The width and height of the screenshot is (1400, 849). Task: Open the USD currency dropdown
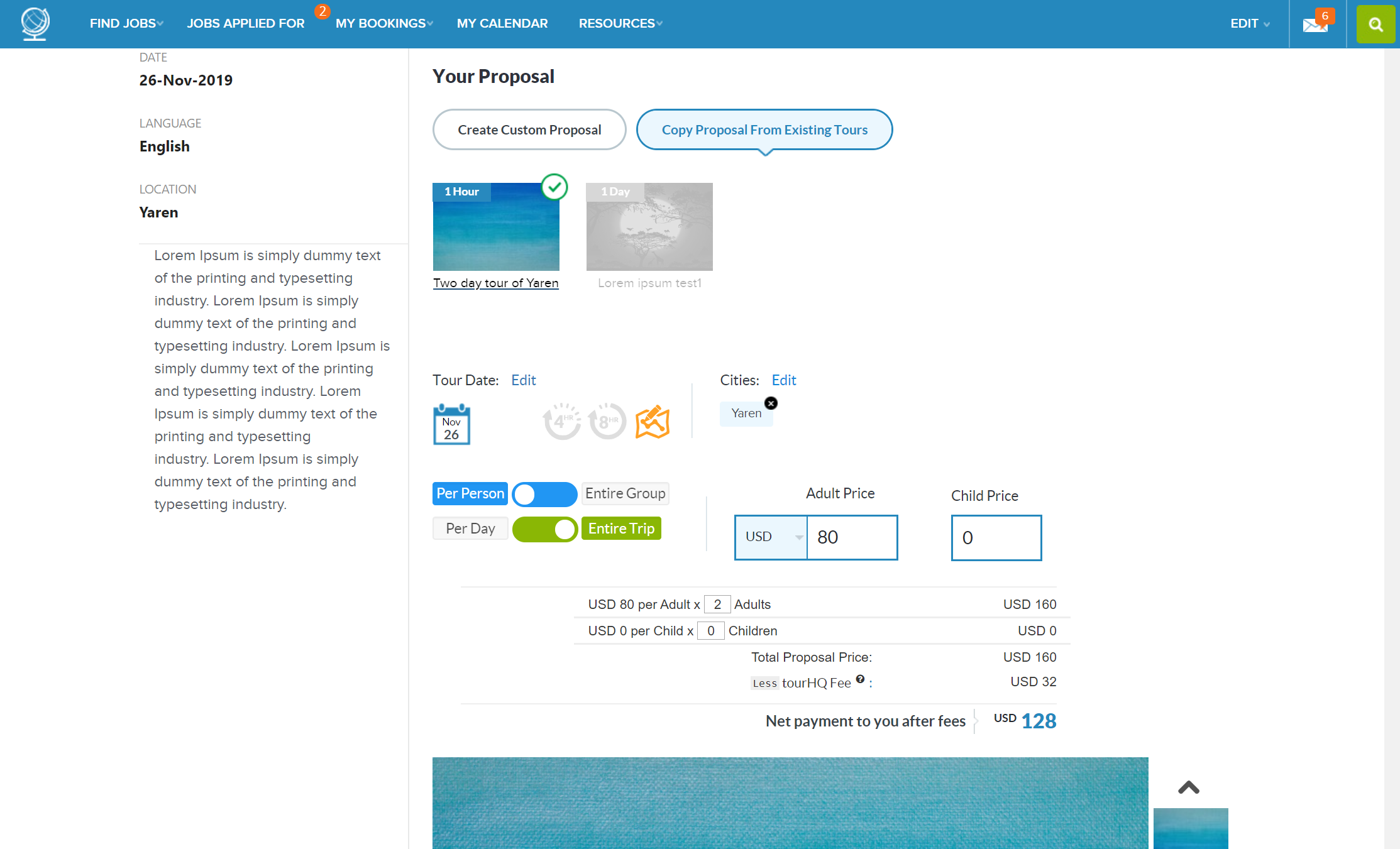[x=771, y=537]
